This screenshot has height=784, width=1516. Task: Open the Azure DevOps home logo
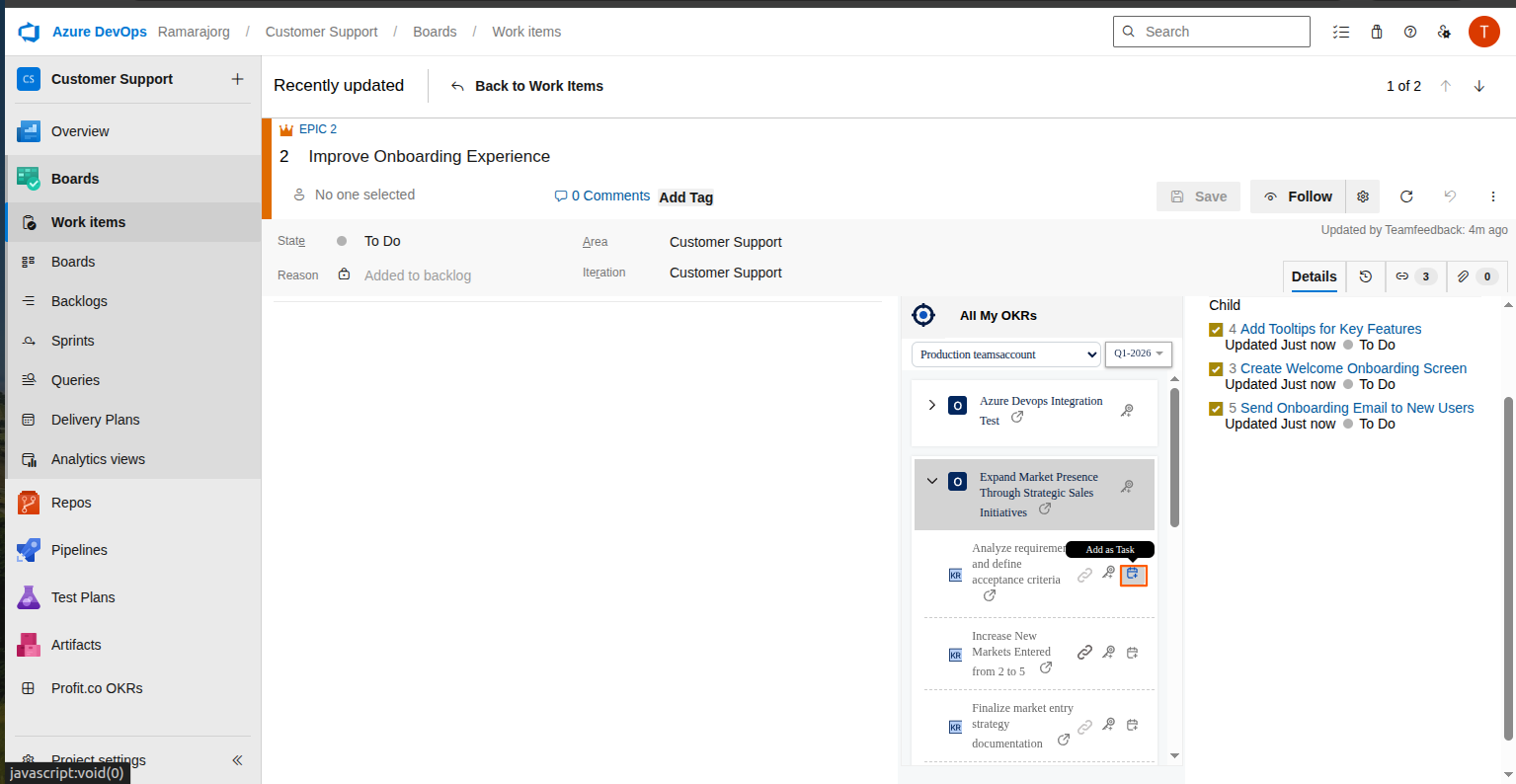tap(29, 32)
